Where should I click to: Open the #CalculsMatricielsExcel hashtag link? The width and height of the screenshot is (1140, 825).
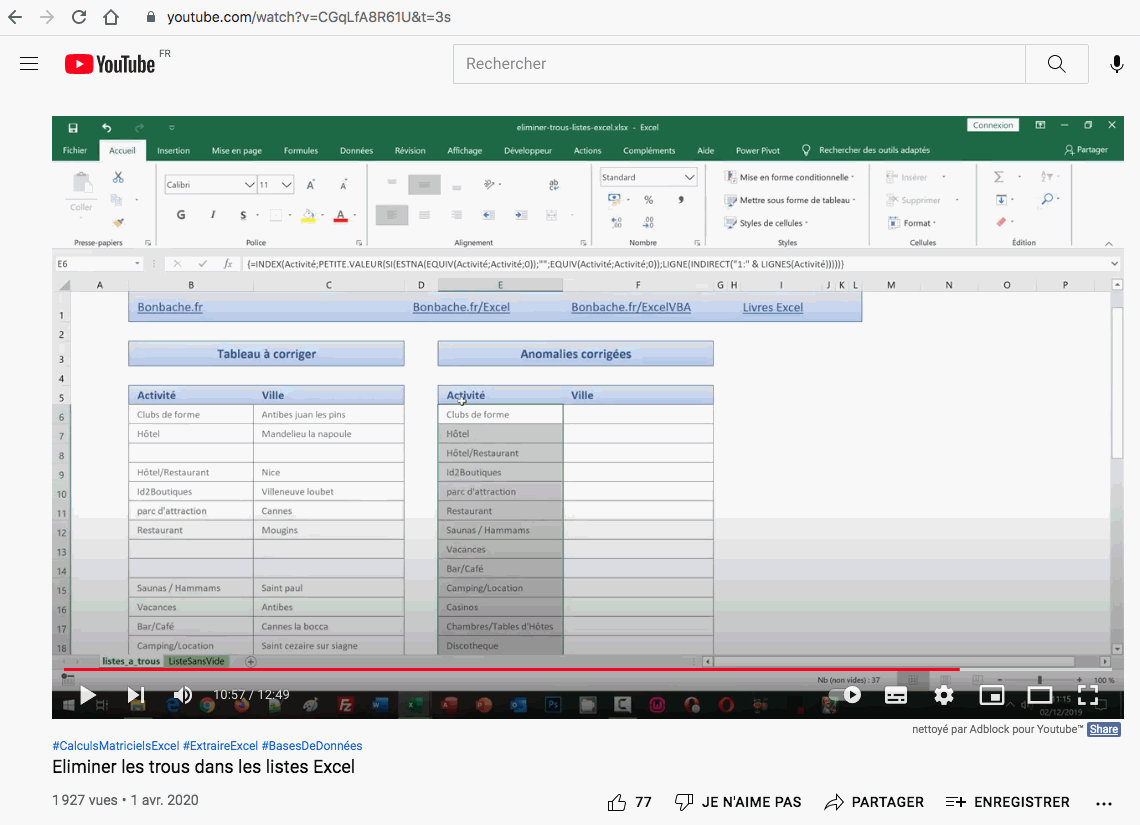116,746
